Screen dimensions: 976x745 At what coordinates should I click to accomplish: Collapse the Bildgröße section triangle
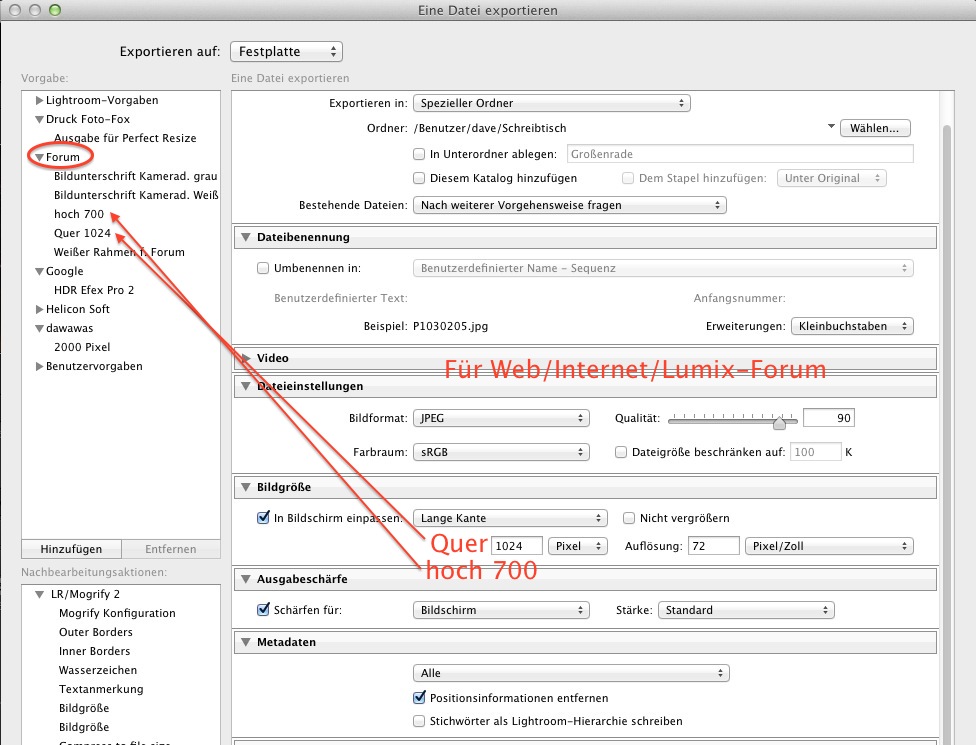tap(246, 488)
